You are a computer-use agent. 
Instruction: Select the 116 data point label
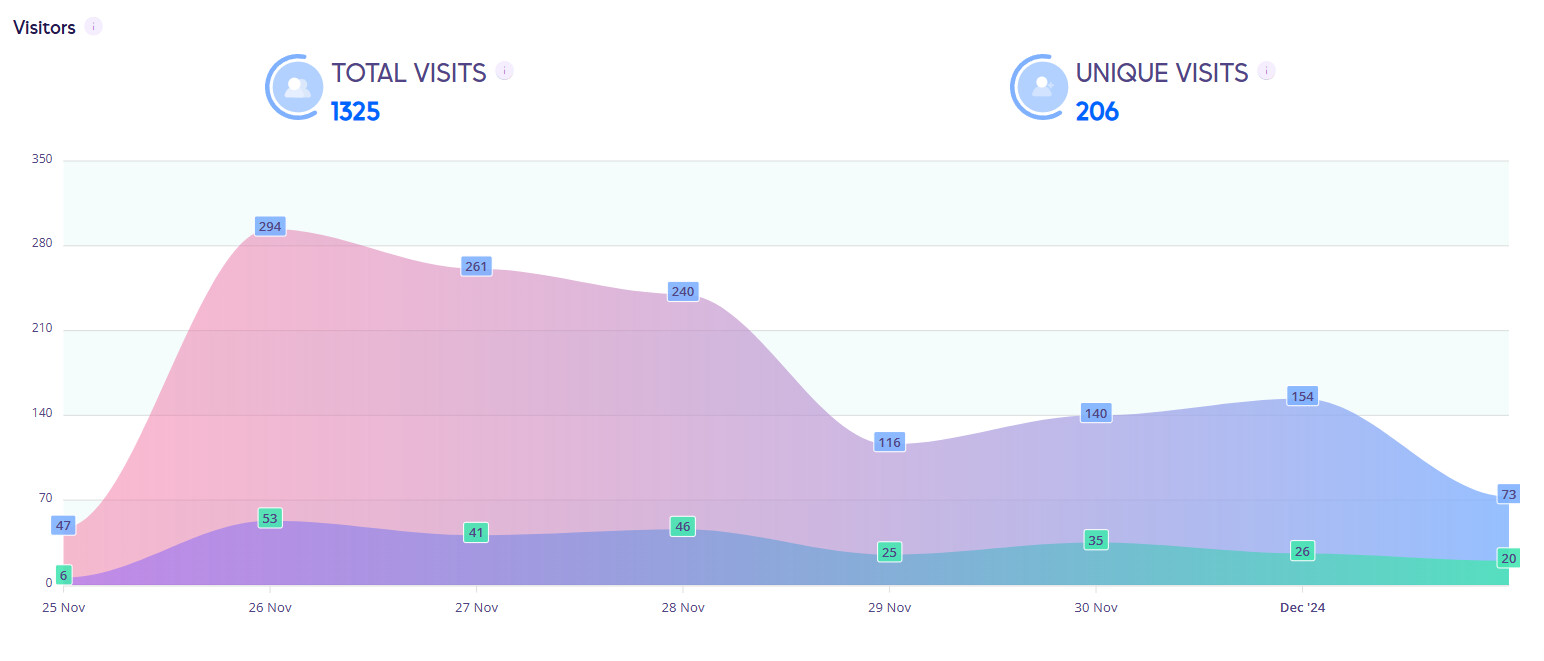click(889, 442)
